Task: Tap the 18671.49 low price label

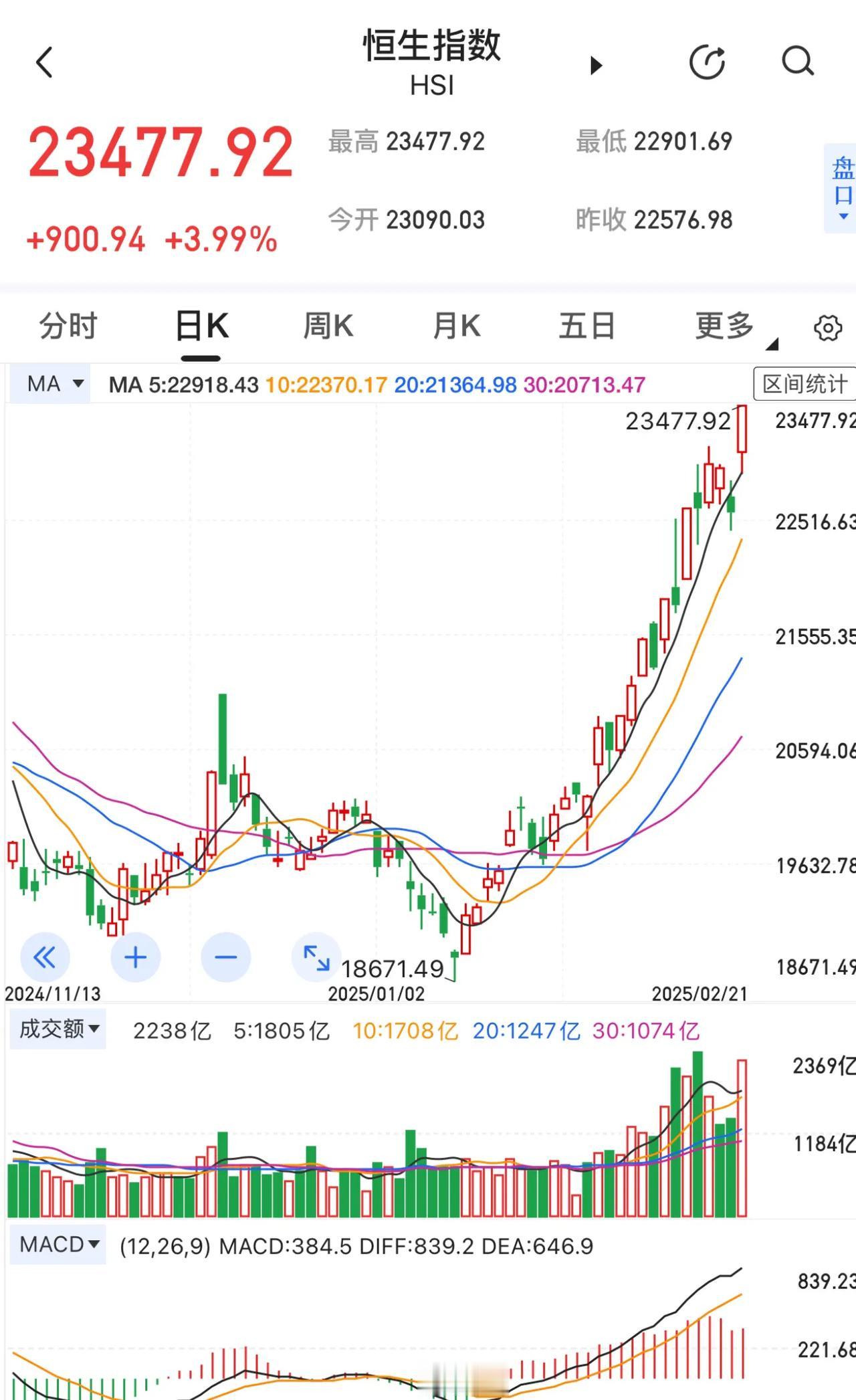Action: [x=393, y=969]
